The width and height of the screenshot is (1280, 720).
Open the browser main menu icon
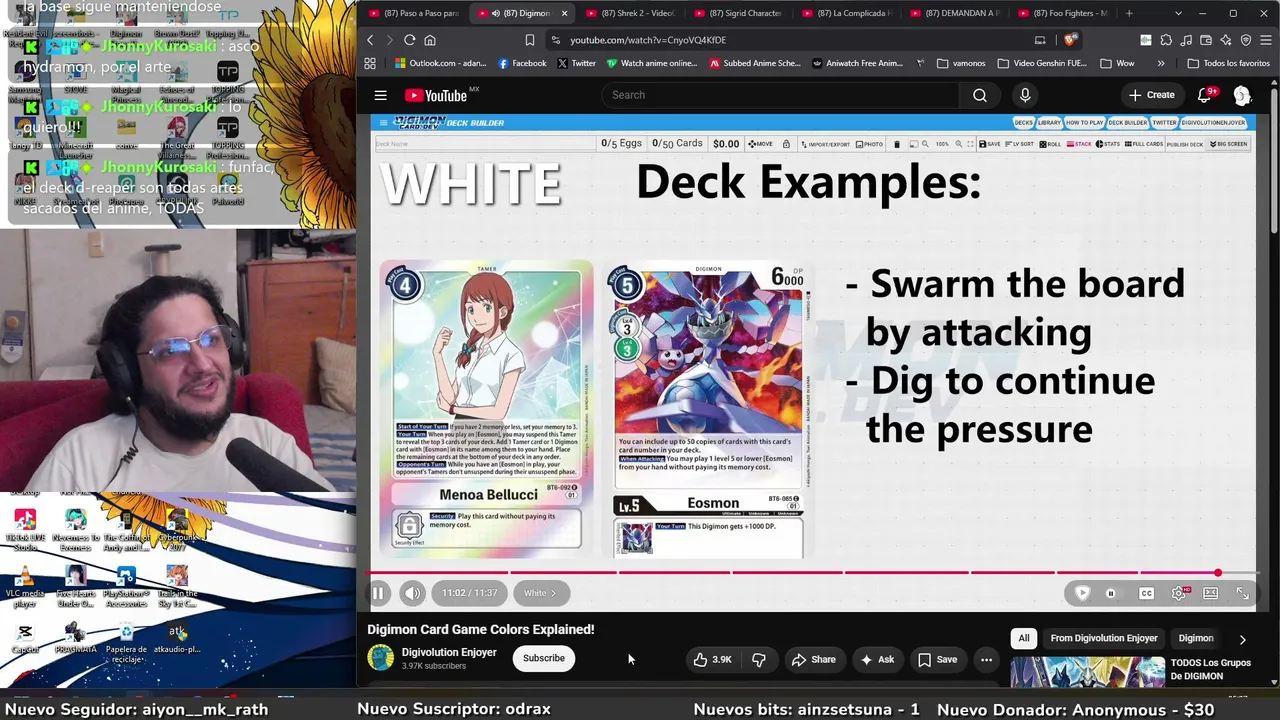[x=1265, y=40]
